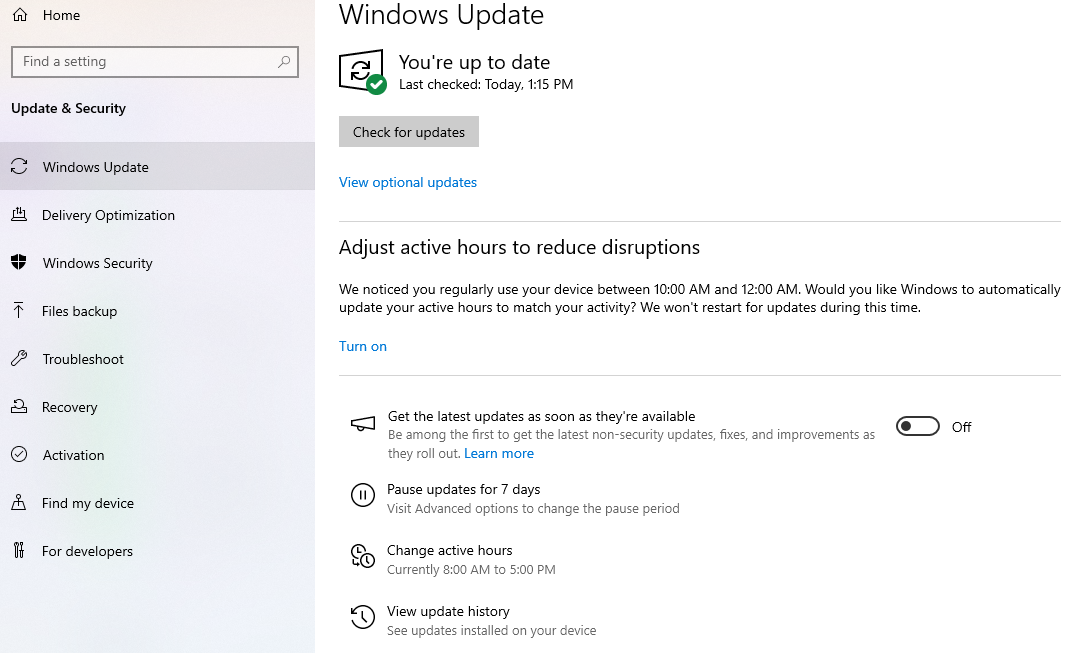Open Find my device page
The image size is (1066, 653).
point(157,503)
